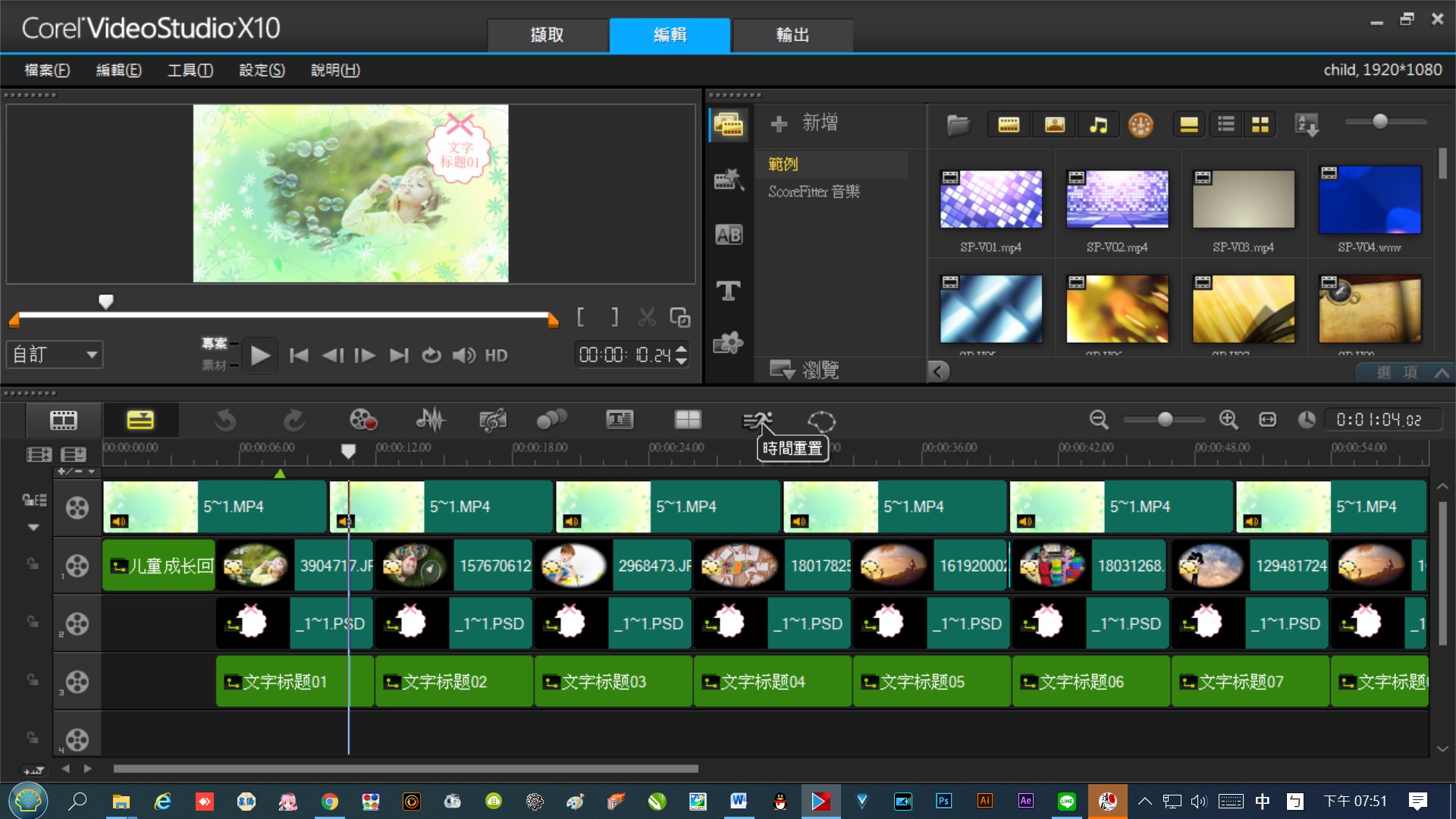
Task: Jump to the end of clip
Action: coord(398,355)
